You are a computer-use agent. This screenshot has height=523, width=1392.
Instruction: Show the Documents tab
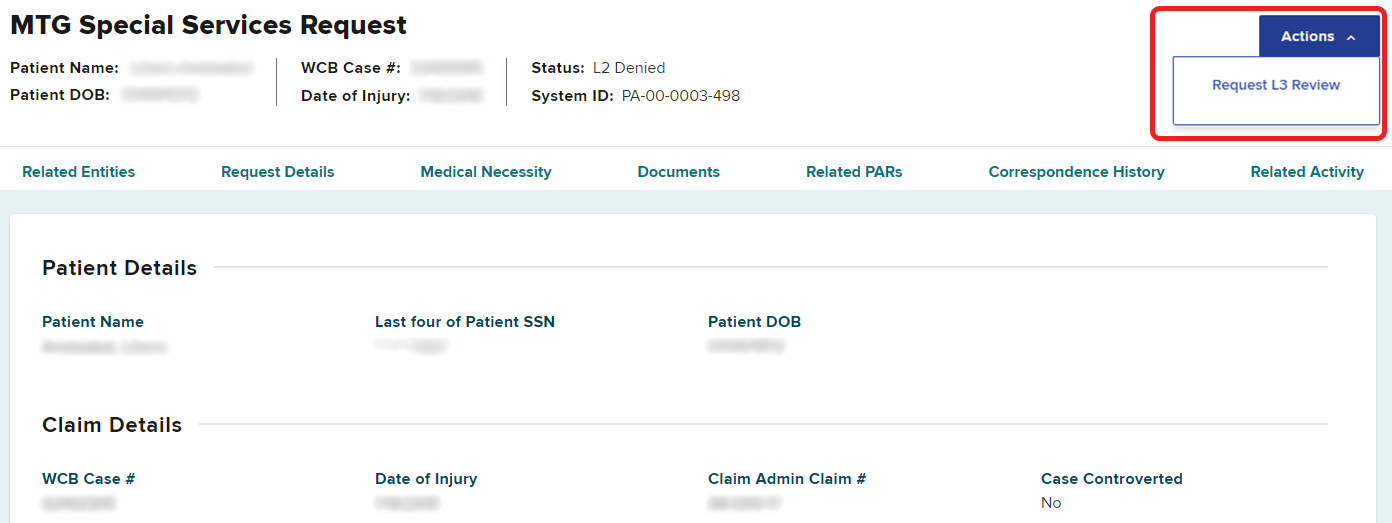click(678, 172)
